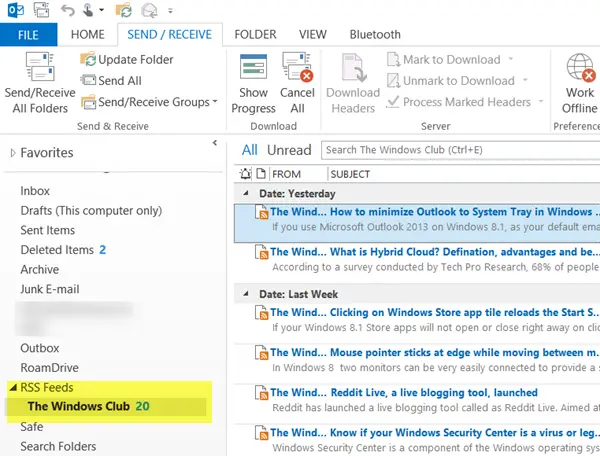
Task: Open the Junk E-mail folder
Action: (x=50, y=289)
